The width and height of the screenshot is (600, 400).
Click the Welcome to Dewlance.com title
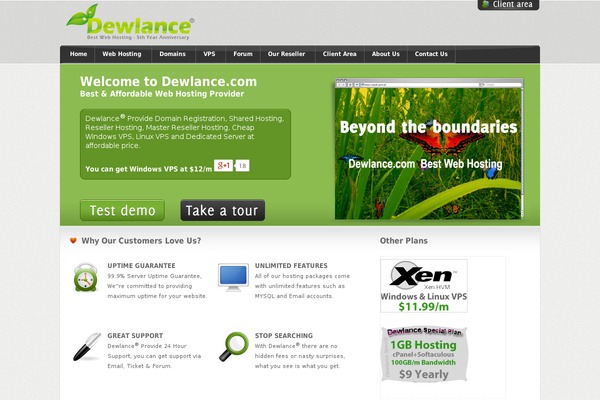pyautogui.click(x=168, y=82)
